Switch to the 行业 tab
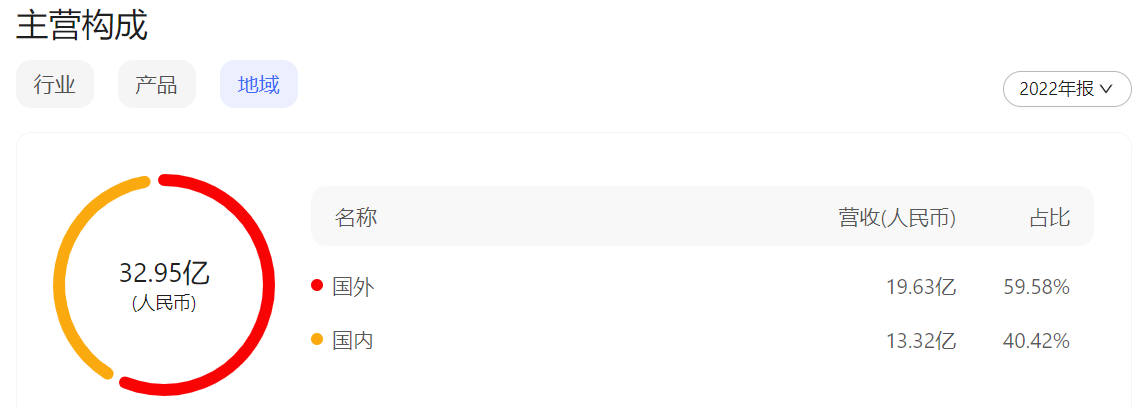 (55, 85)
